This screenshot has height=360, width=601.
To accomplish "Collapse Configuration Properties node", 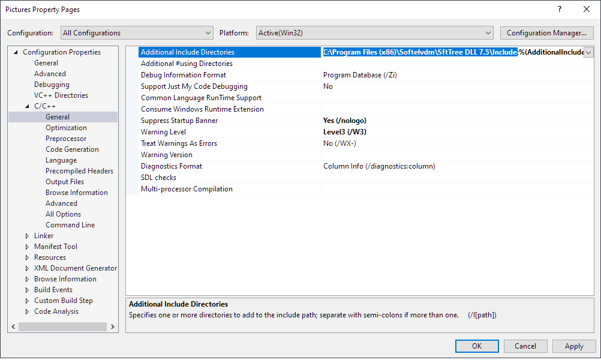I will pos(16,52).
